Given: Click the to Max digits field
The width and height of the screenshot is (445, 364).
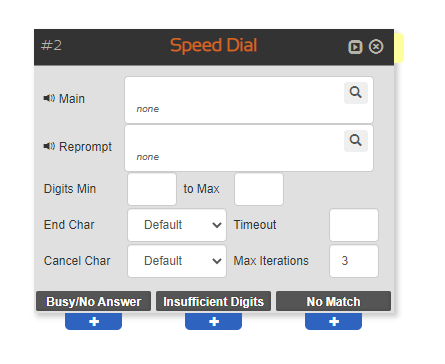Looking at the screenshot, I should tap(259, 189).
